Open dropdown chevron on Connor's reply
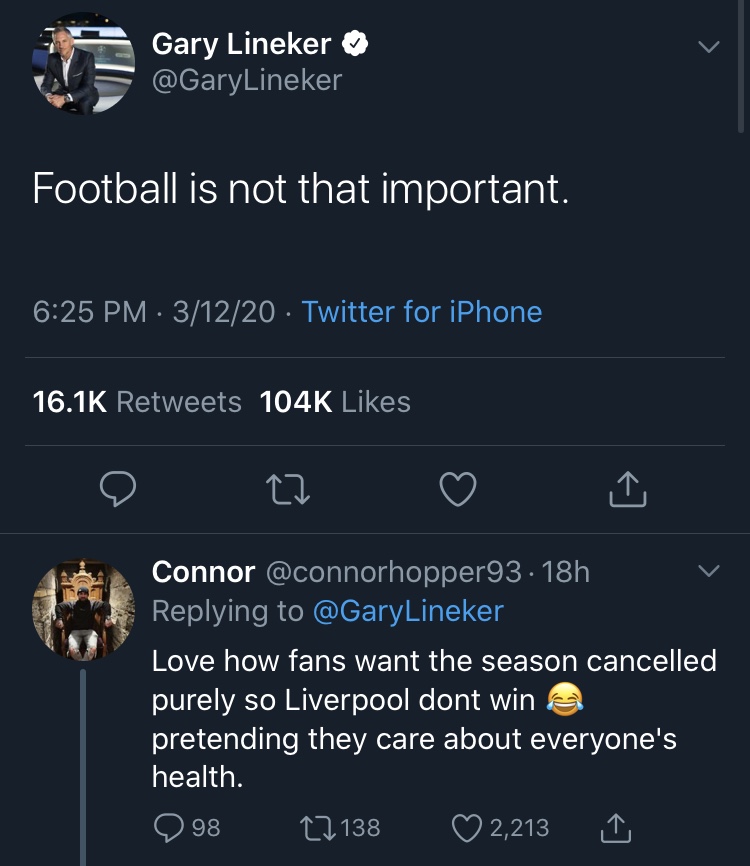 tap(708, 572)
